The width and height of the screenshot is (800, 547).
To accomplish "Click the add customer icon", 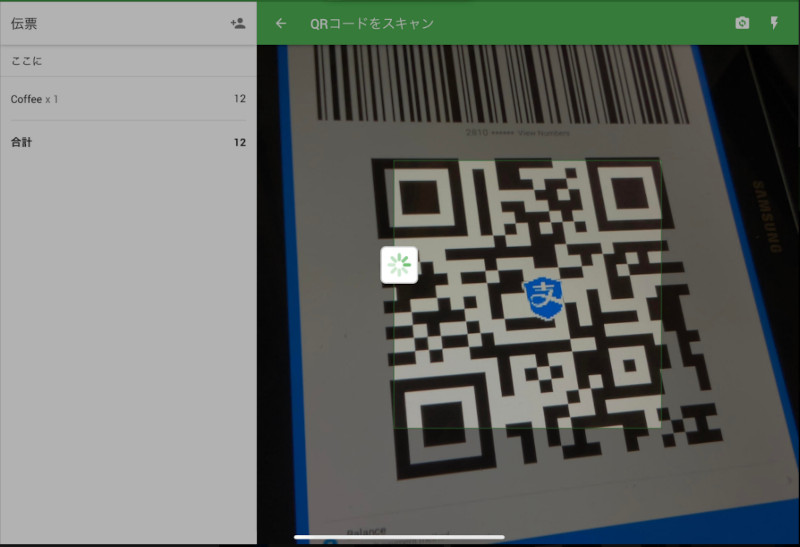I will [237, 23].
